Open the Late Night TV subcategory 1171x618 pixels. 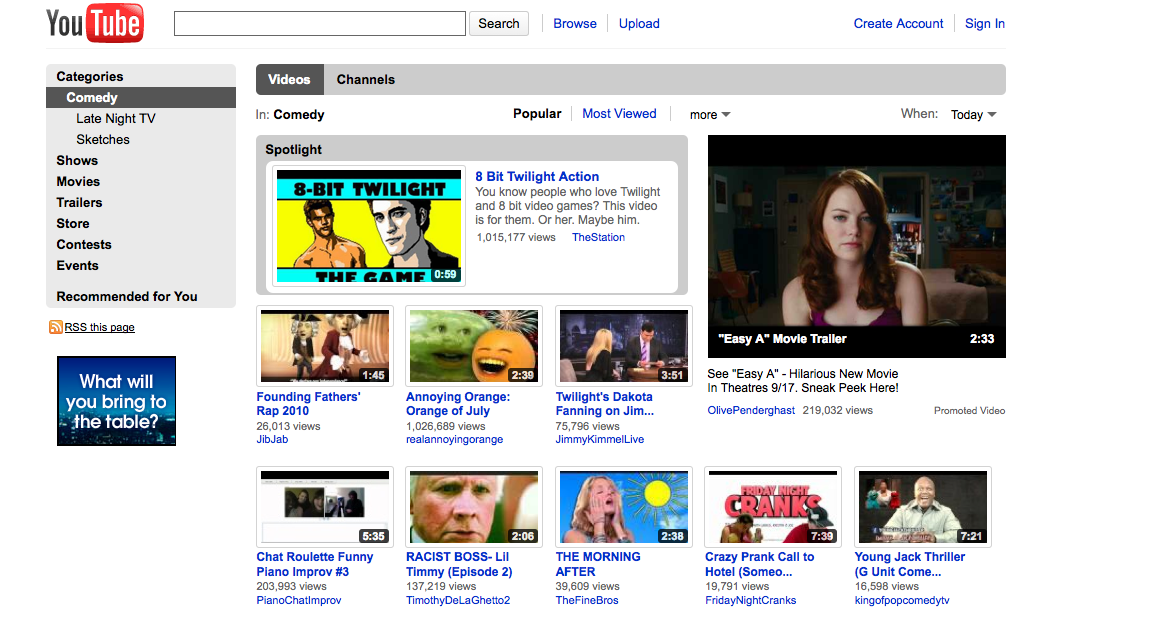pyautogui.click(x=116, y=119)
